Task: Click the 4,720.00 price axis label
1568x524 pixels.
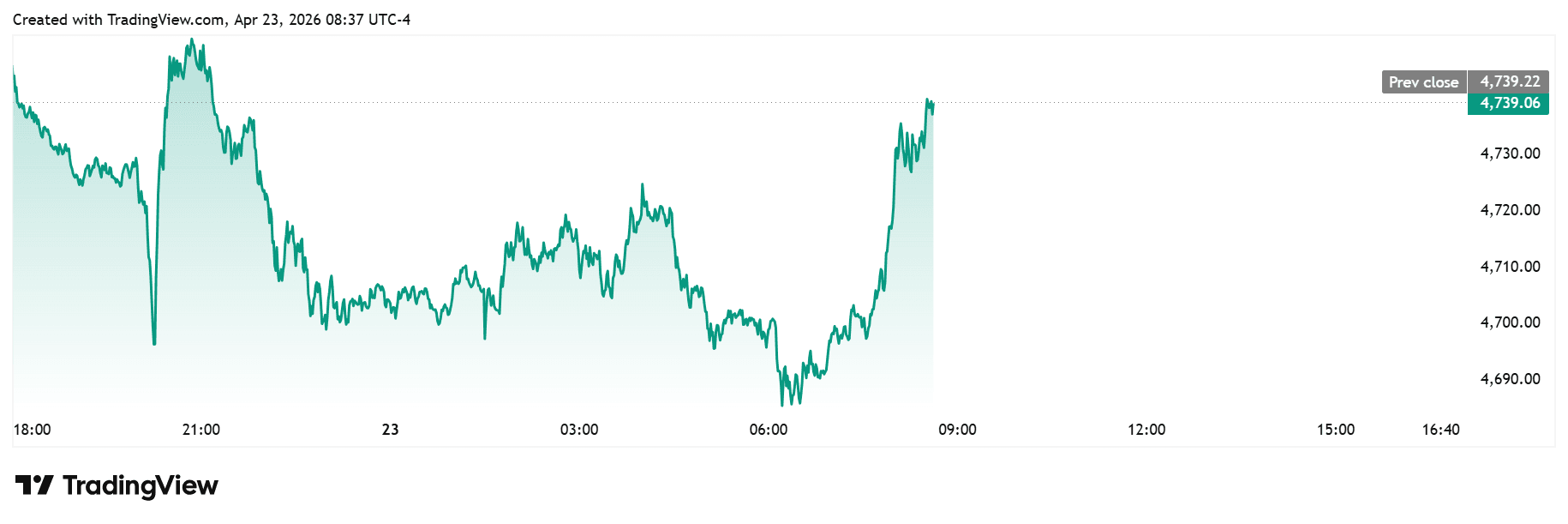Action: coord(1510,210)
